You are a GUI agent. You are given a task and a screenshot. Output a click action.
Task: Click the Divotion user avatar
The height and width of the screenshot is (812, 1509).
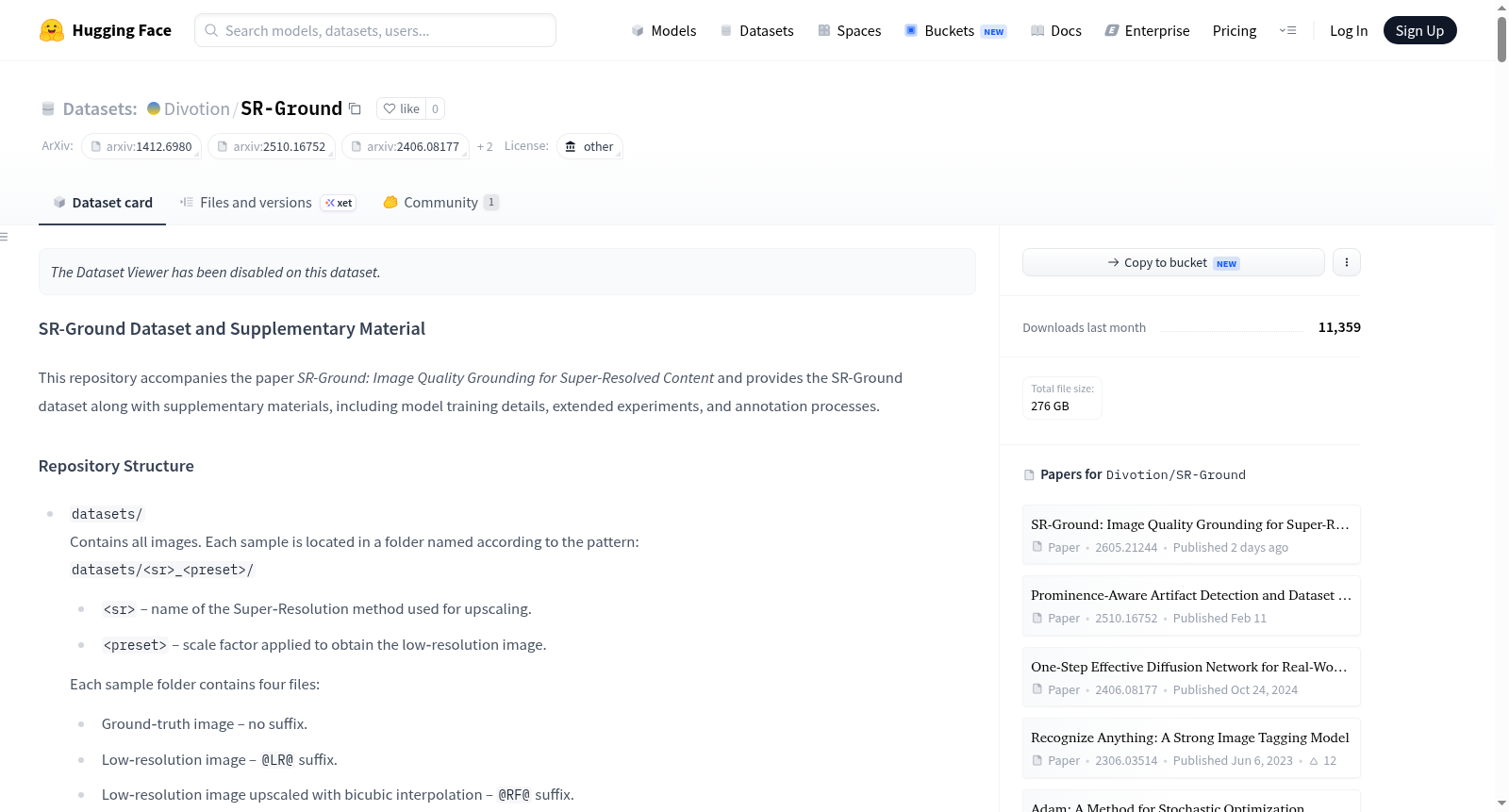(154, 108)
